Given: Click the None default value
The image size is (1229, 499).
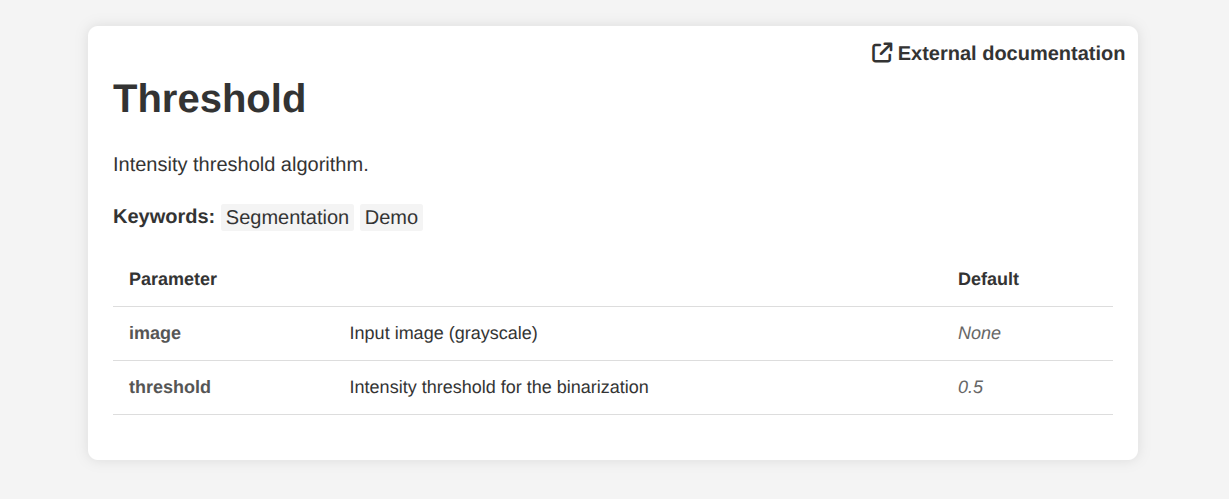Looking at the screenshot, I should tap(979, 333).
